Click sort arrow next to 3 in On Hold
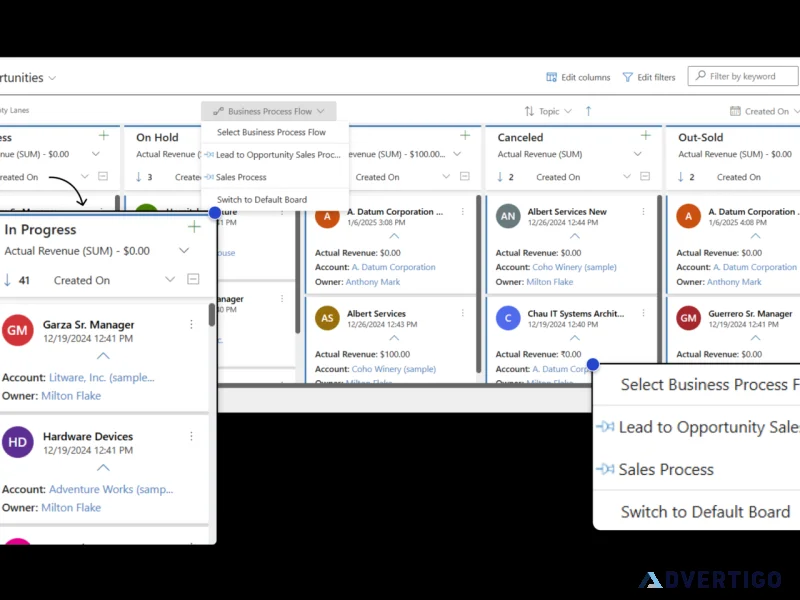Viewport: 800px width, 600px height. 138,177
